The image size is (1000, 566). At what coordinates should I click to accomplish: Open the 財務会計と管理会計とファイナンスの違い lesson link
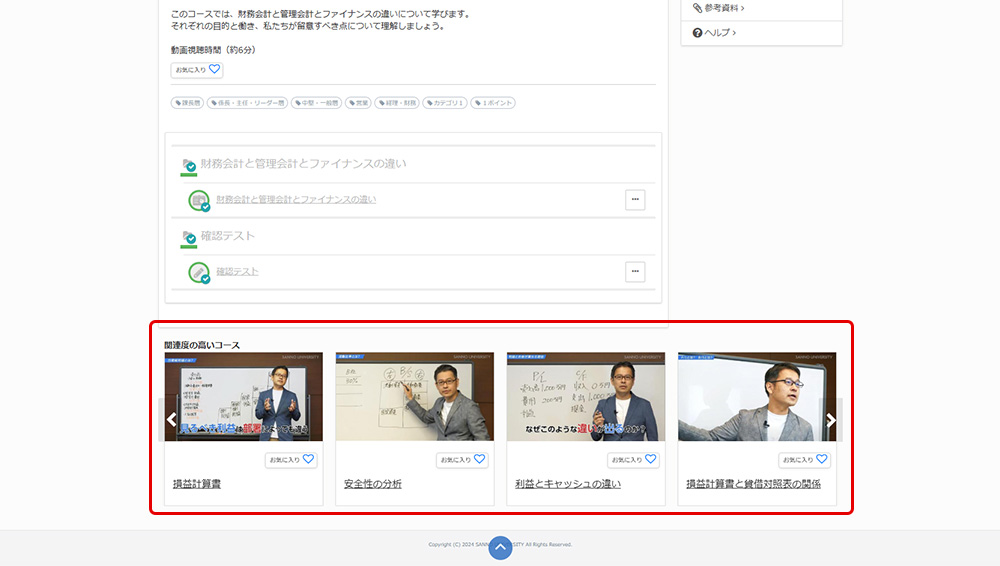[x=296, y=200]
